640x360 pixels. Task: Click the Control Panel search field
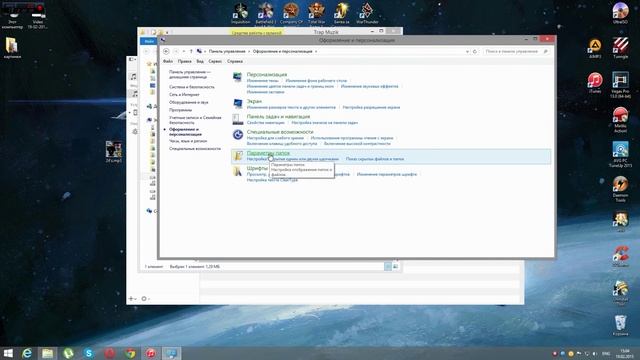[x=516, y=51]
